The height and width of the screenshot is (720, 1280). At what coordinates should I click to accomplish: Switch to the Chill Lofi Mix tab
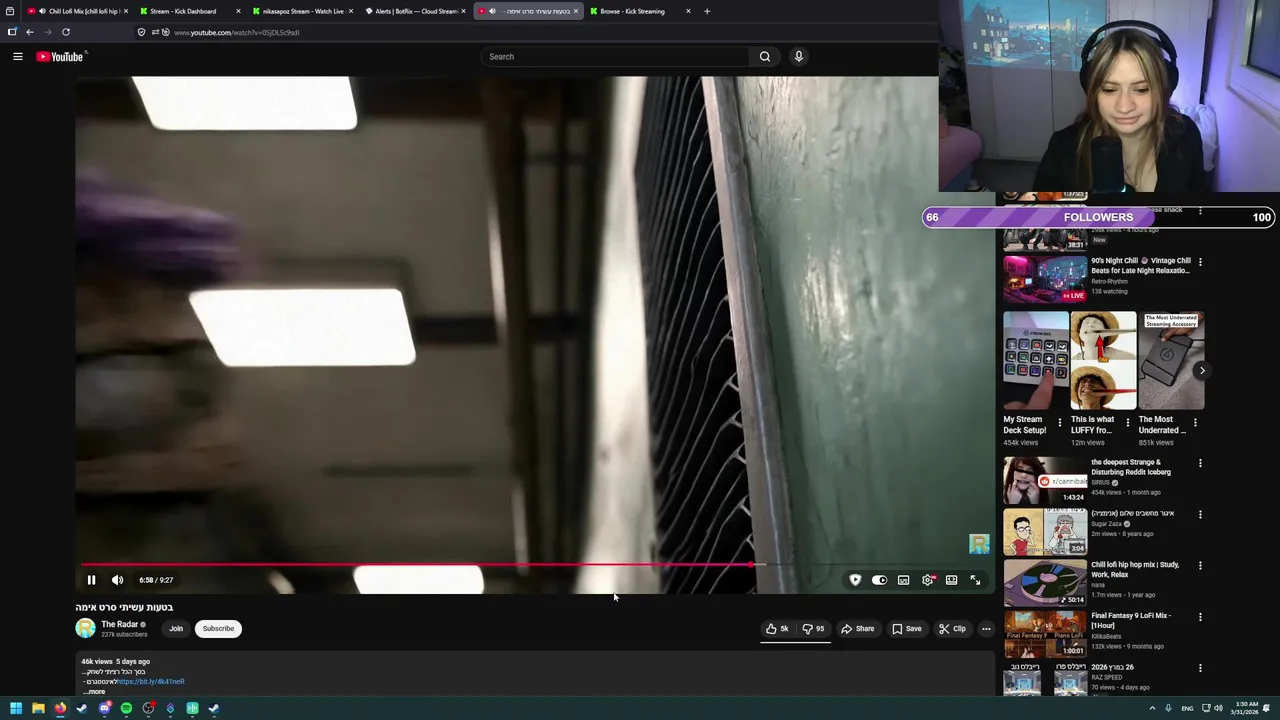pos(78,11)
